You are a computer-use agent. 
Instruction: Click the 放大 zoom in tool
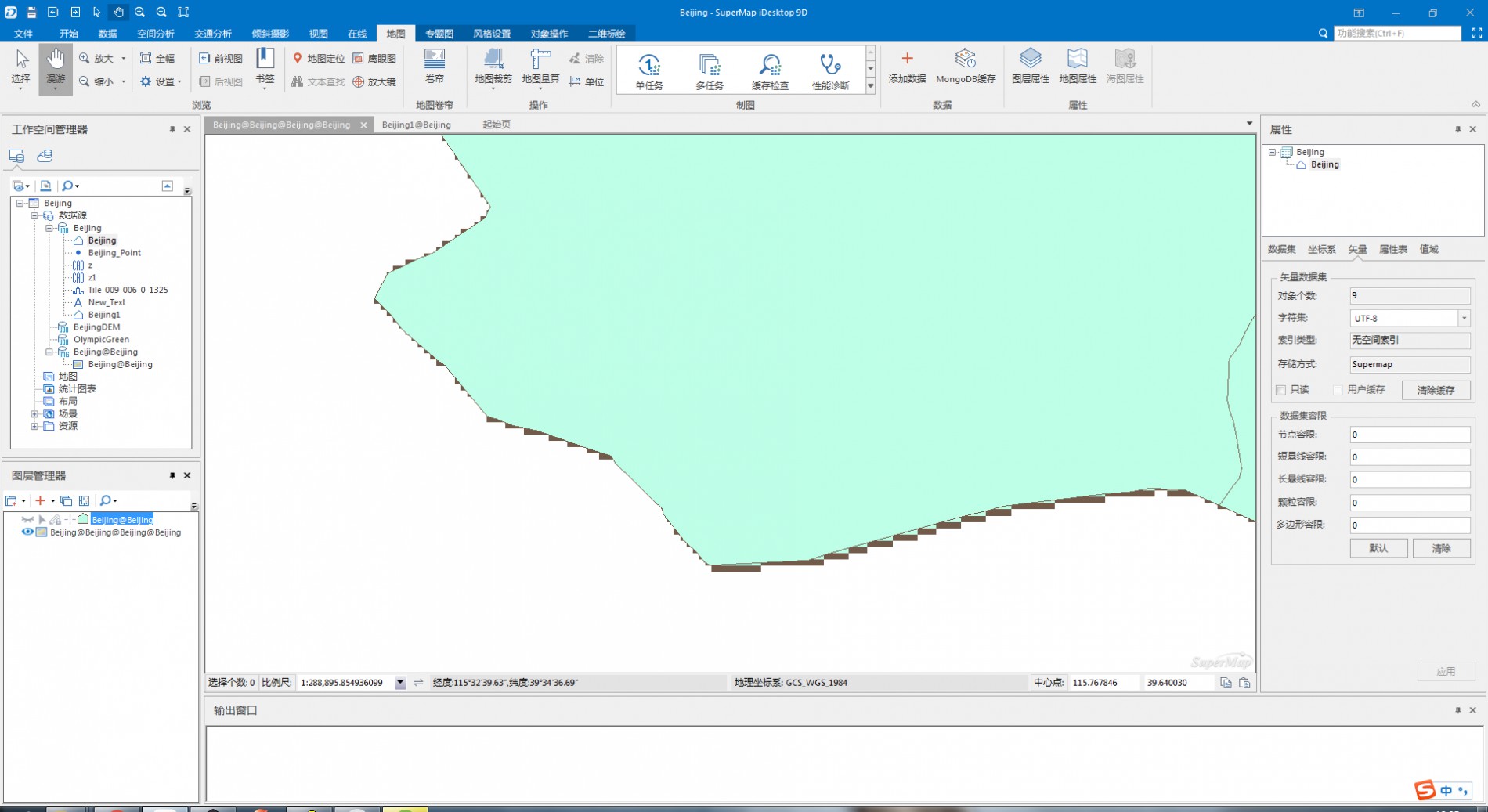(x=96, y=58)
